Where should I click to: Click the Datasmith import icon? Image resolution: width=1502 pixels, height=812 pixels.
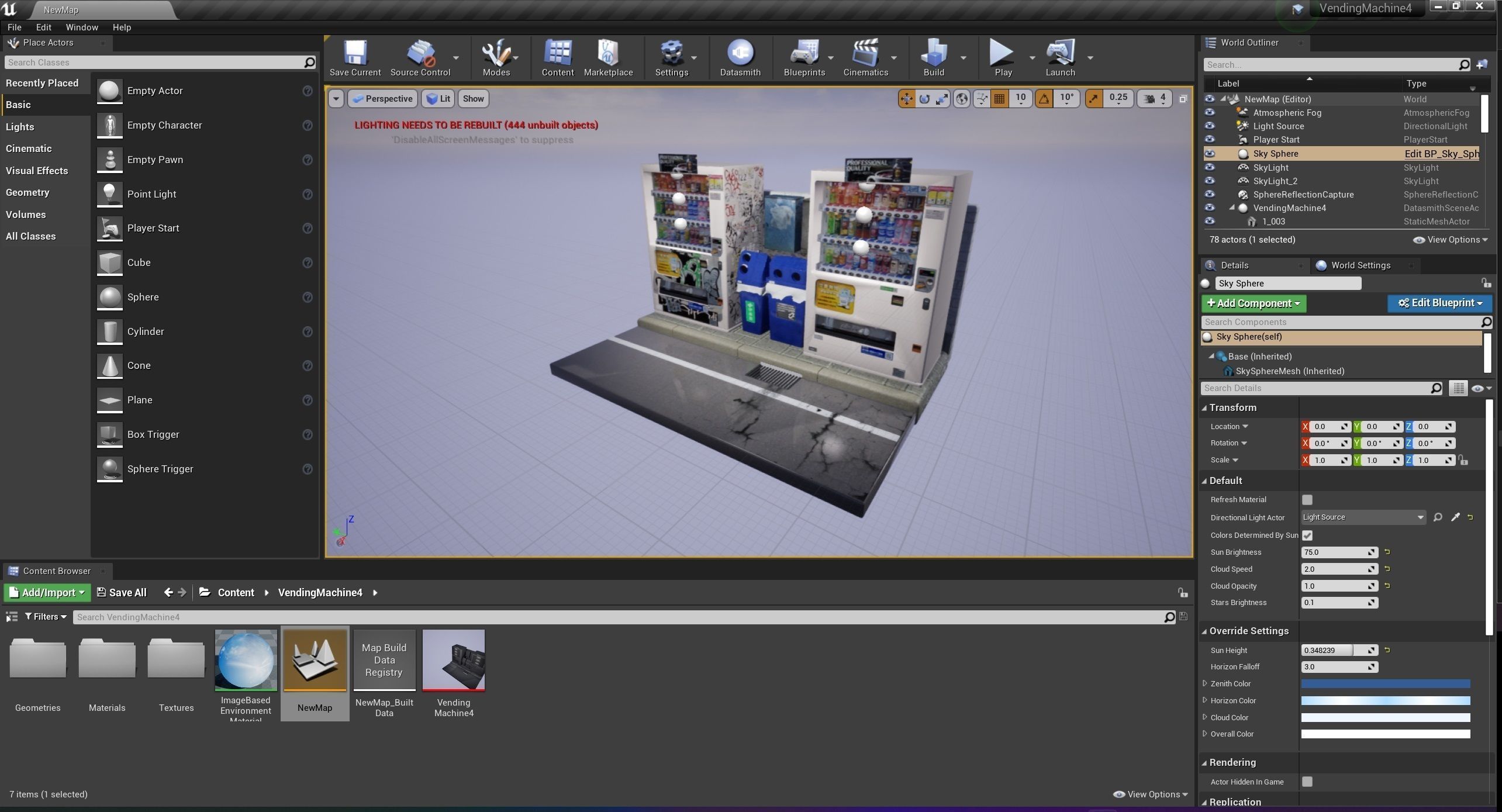coord(740,58)
